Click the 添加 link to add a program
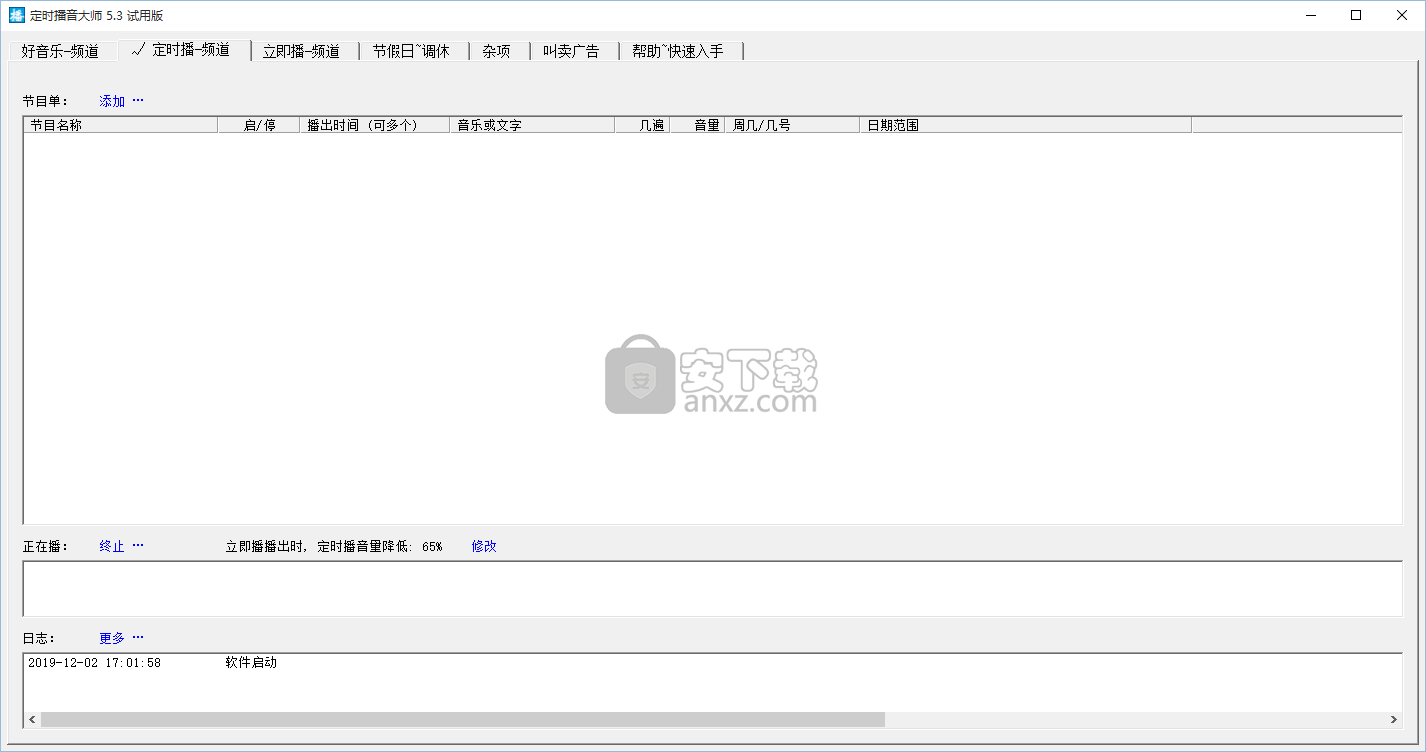This screenshot has height=752, width=1426. click(x=121, y=101)
